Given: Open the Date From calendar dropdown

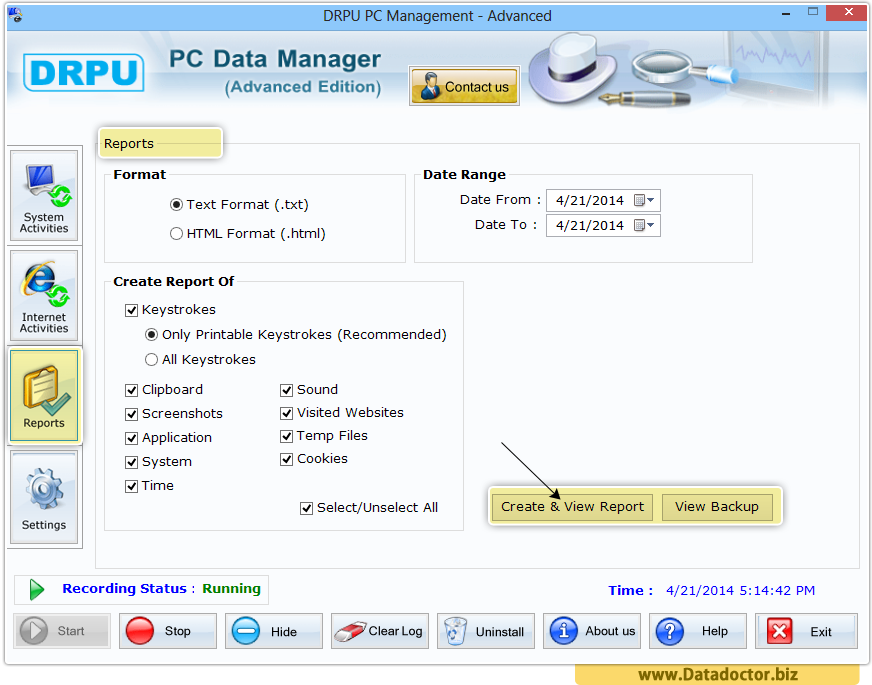Looking at the screenshot, I should [645, 200].
